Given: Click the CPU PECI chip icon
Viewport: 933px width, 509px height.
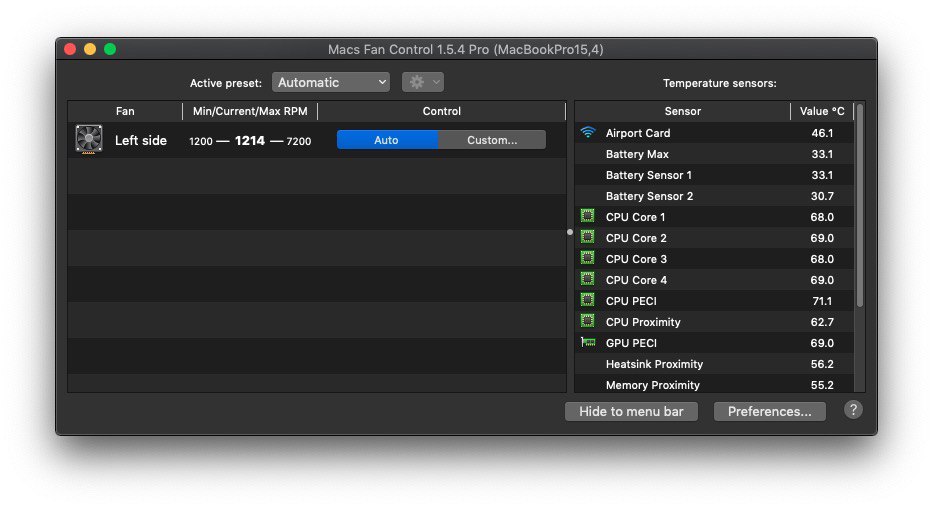Looking at the screenshot, I should 587,300.
